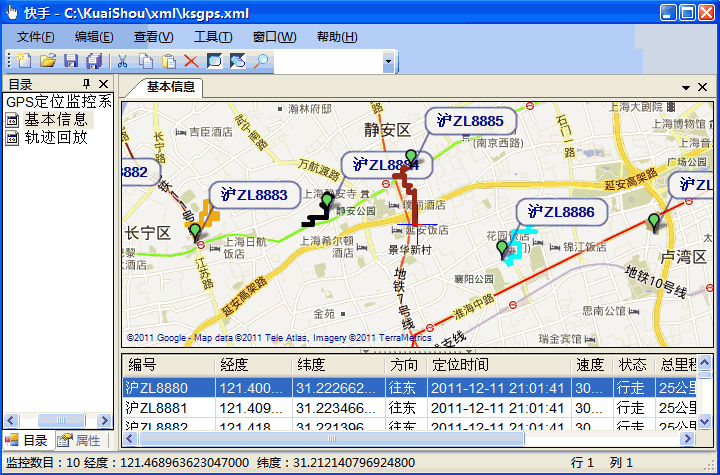Click green marker pin under 沪ZL8883 label
This screenshot has width=720, height=475.
point(196,232)
